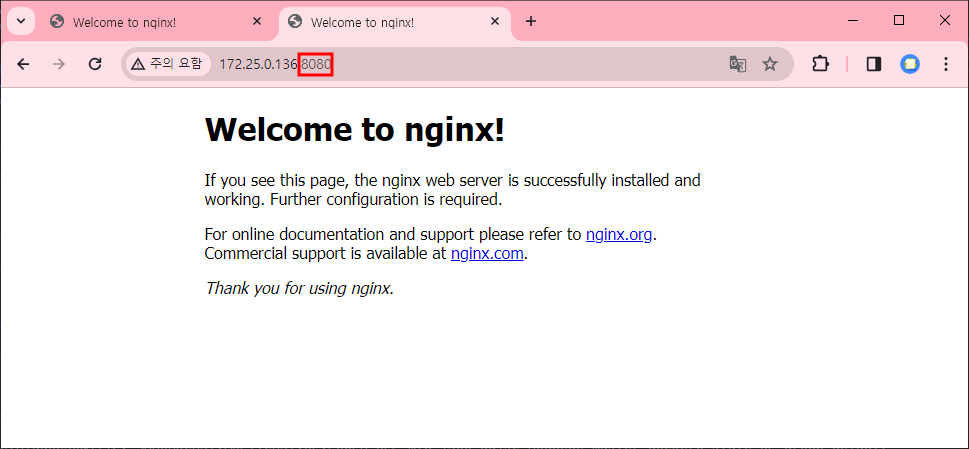
Task: Open Chrome three-dot menu
Action: (946, 64)
